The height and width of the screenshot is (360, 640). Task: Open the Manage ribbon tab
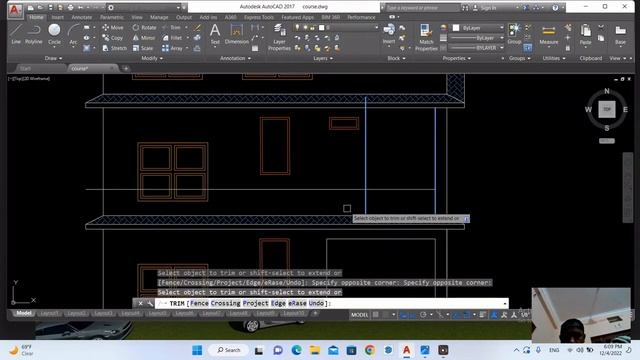click(x=159, y=17)
